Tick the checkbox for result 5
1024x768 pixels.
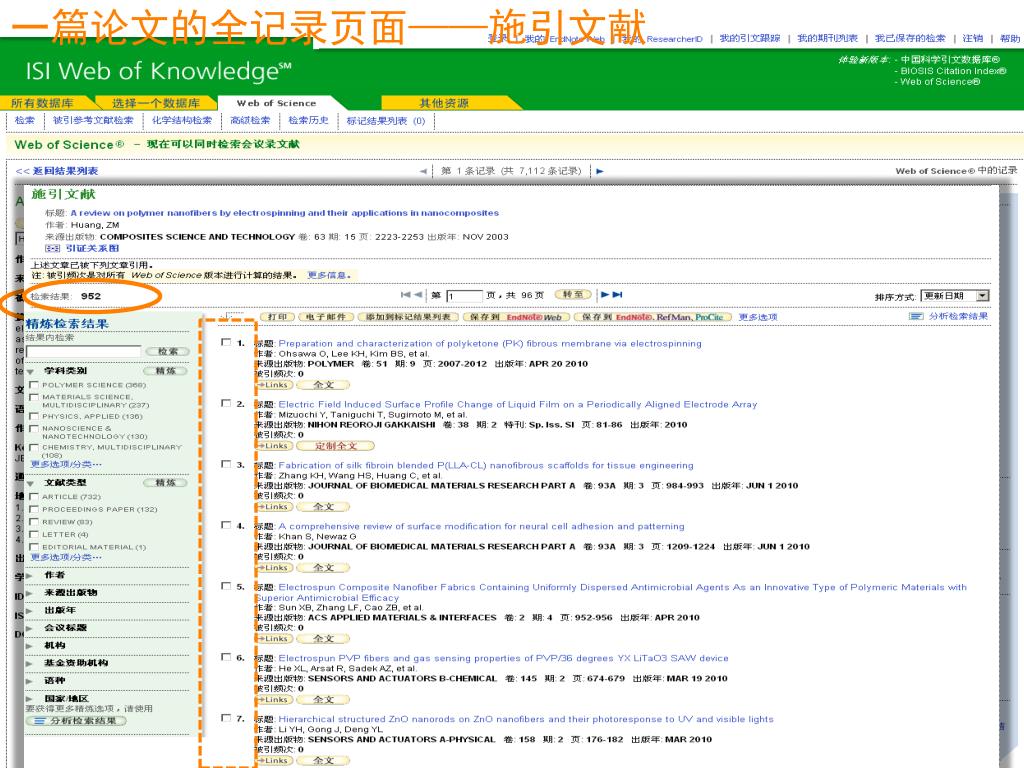tap(226, 586)
